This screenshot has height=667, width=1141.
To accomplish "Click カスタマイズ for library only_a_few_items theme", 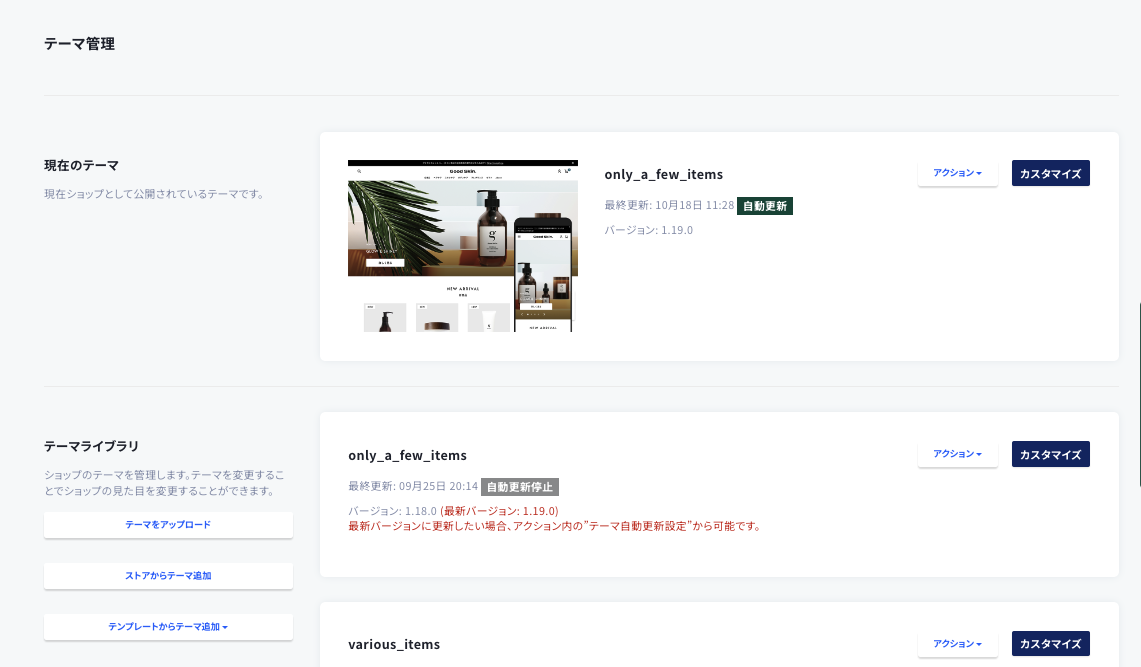I will pos(1050,454).
